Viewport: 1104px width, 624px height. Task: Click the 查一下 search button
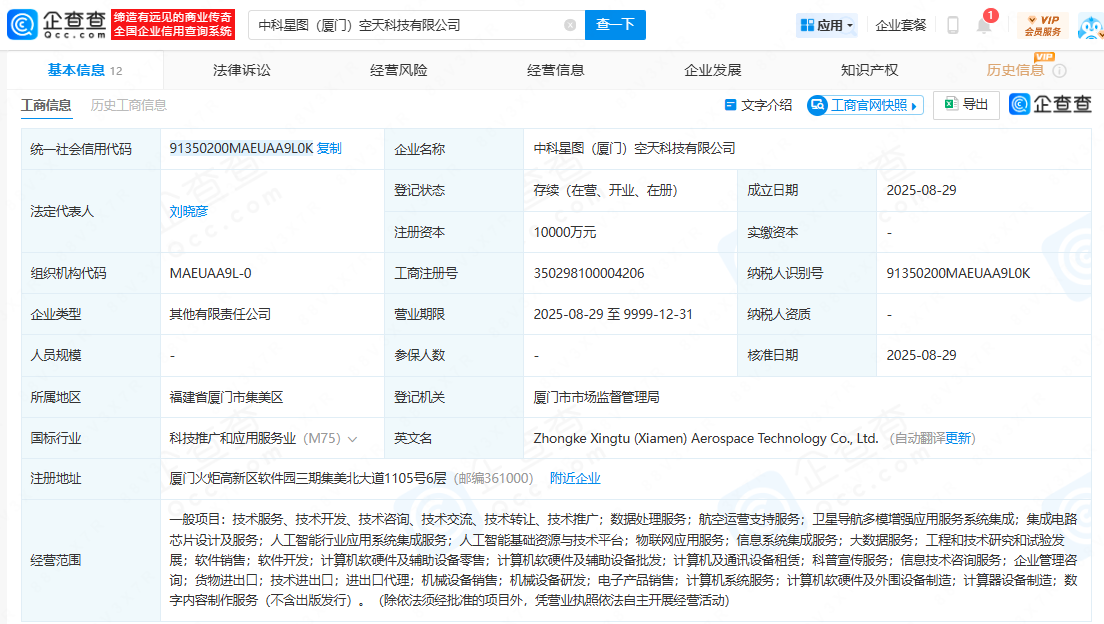615,25
